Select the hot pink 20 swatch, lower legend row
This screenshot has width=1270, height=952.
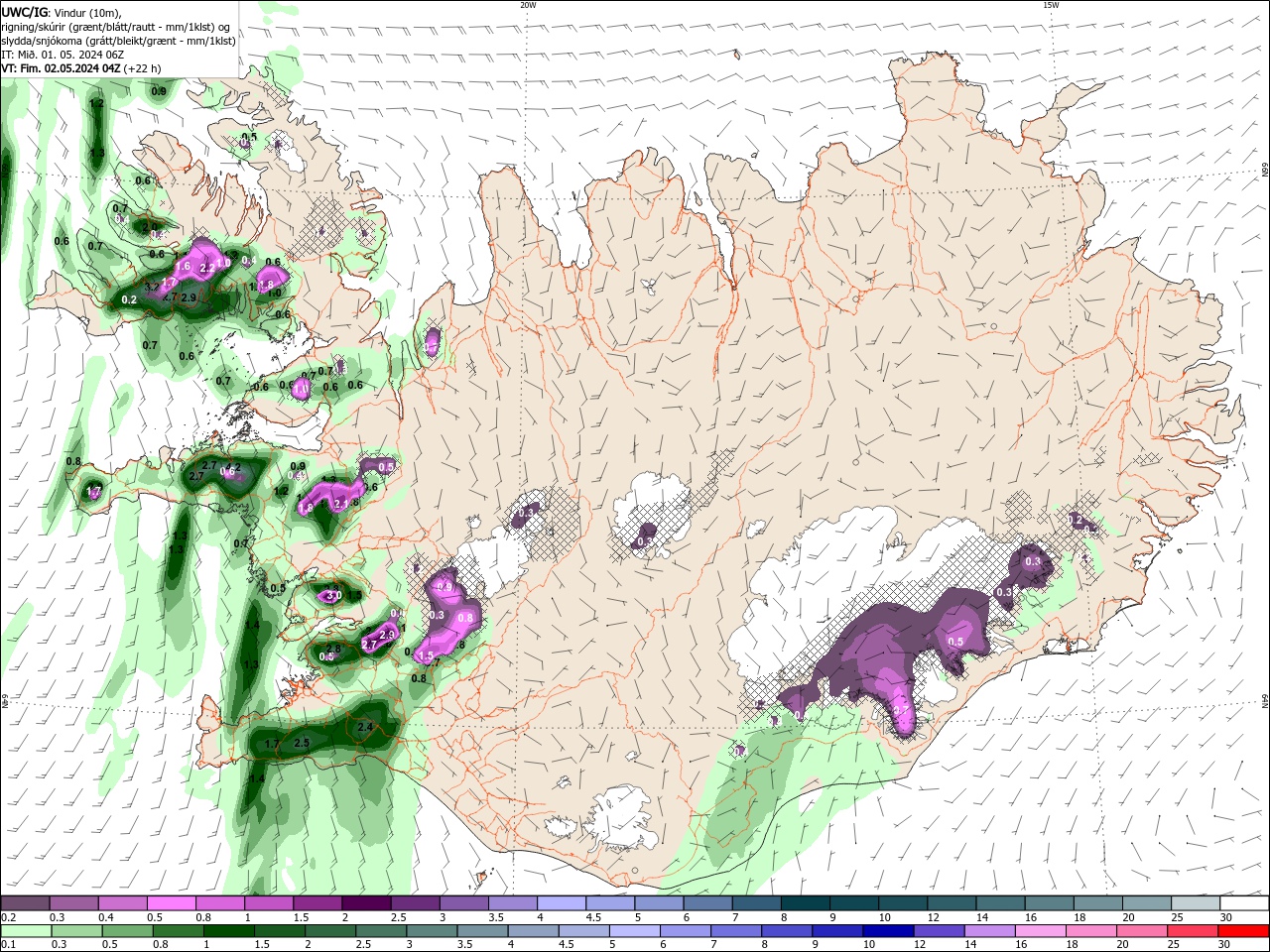point(1141,931)
